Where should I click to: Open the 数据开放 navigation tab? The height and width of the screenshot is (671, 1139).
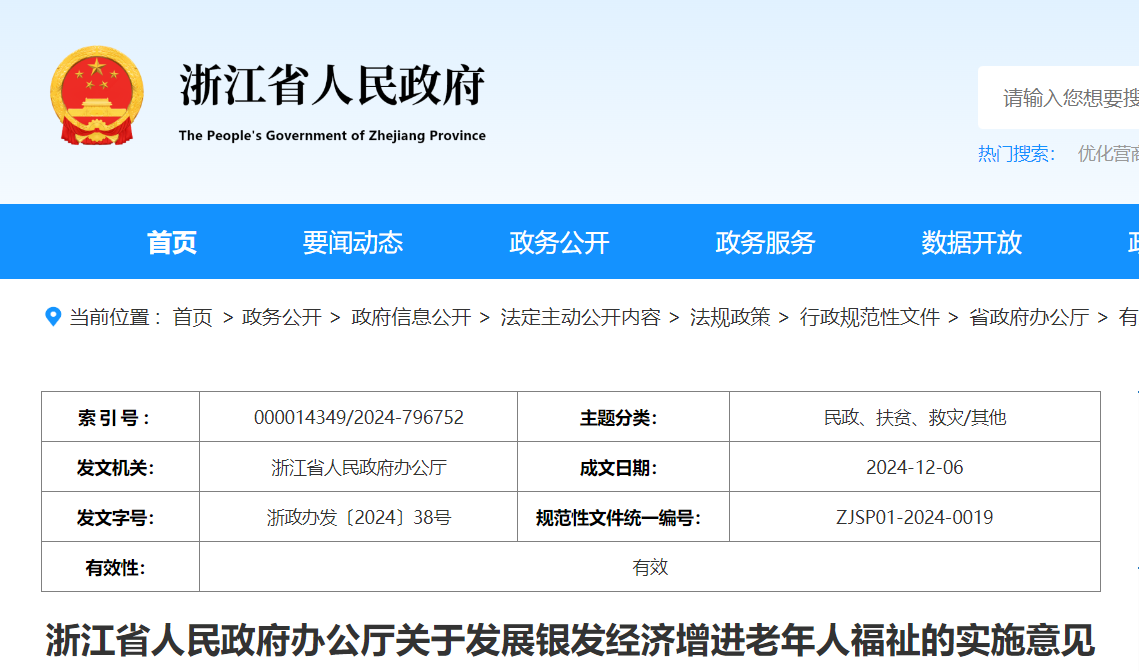pos(971,242)
